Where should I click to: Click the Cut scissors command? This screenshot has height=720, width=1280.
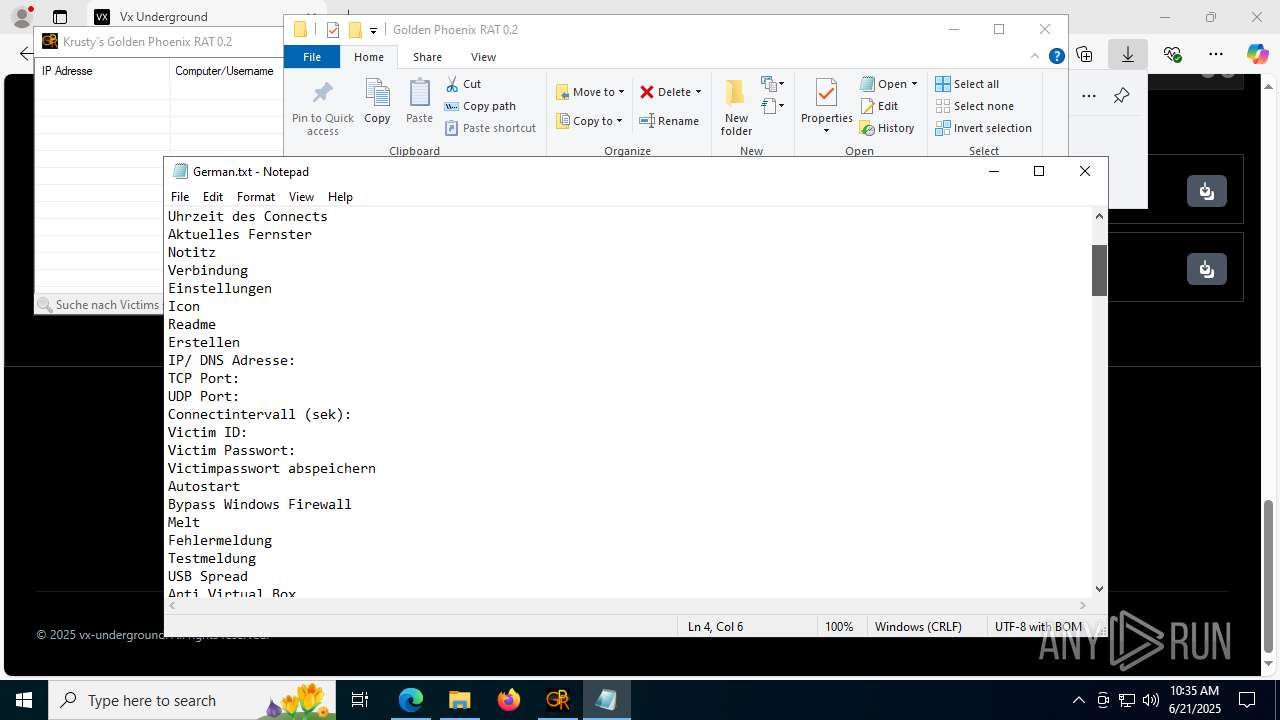pyautogui.click(x=463, y=84)
